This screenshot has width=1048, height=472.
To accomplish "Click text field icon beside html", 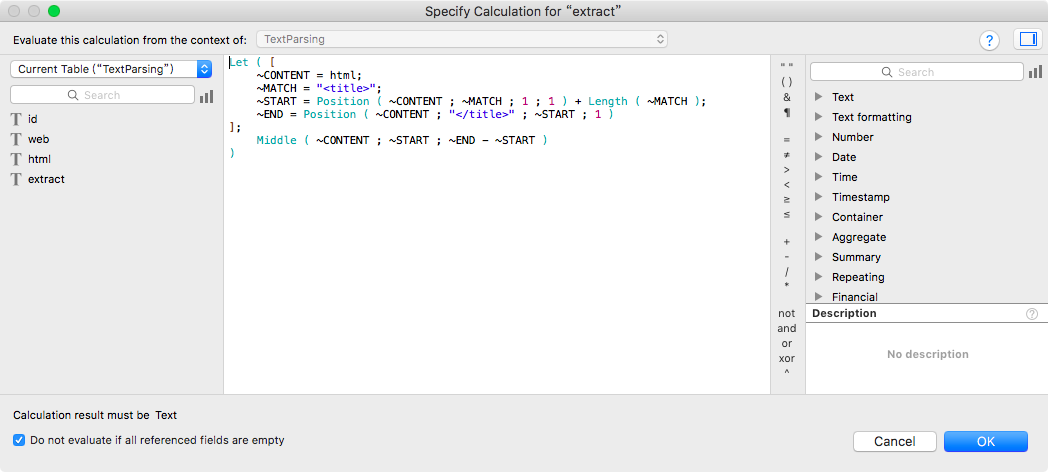I will (16, 160).
